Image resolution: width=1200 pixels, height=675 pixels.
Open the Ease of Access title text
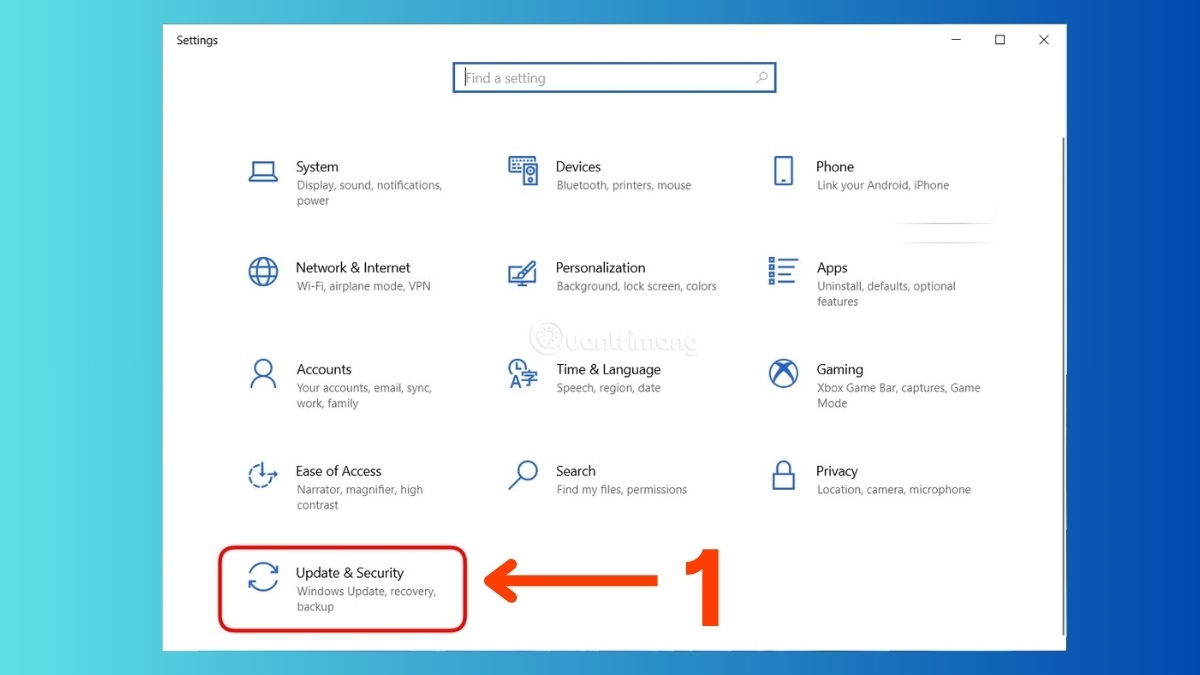[x=339, y=471]
